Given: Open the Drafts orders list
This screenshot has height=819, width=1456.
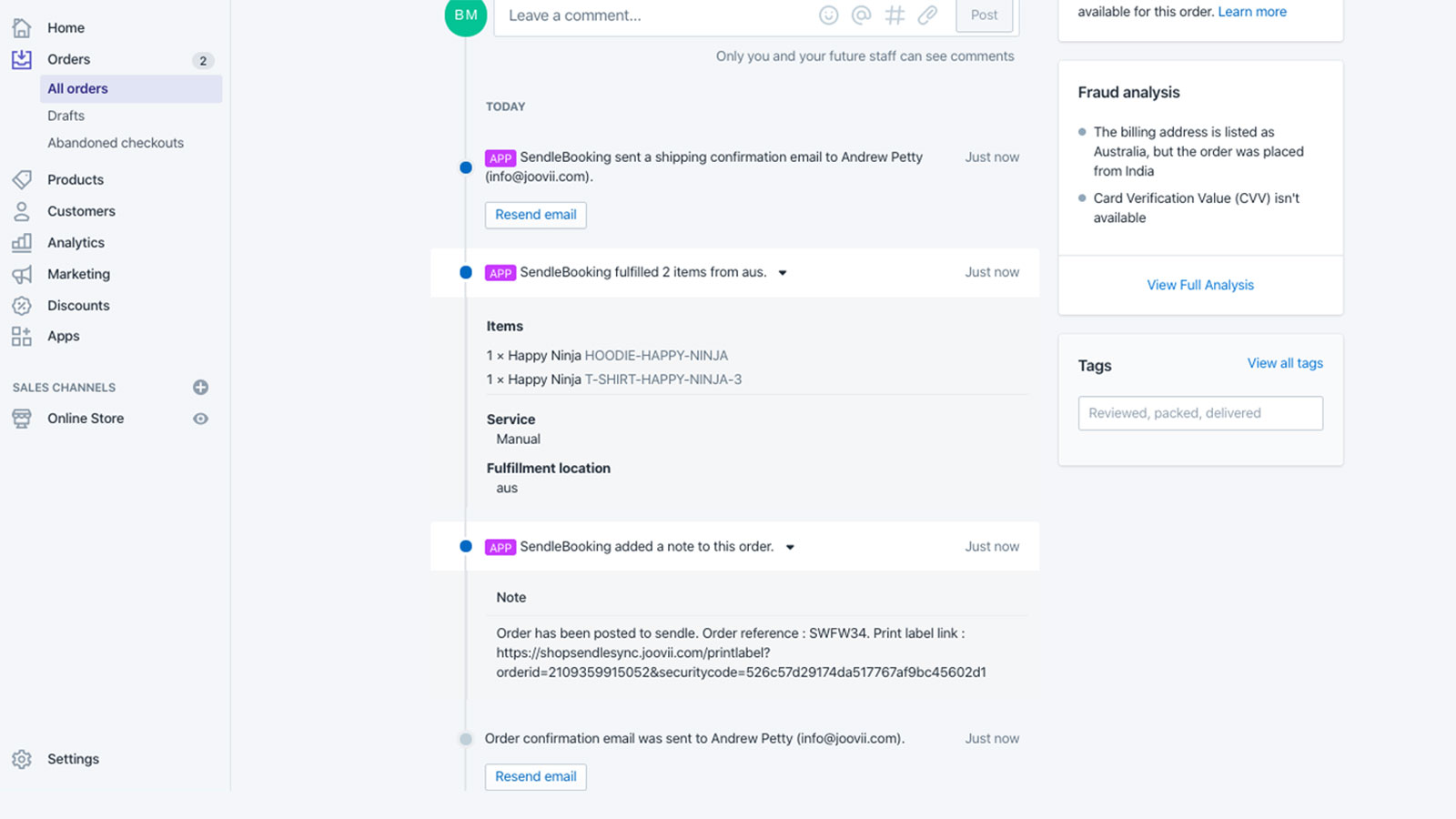Looking at the screenshot, I should [66, 116].
